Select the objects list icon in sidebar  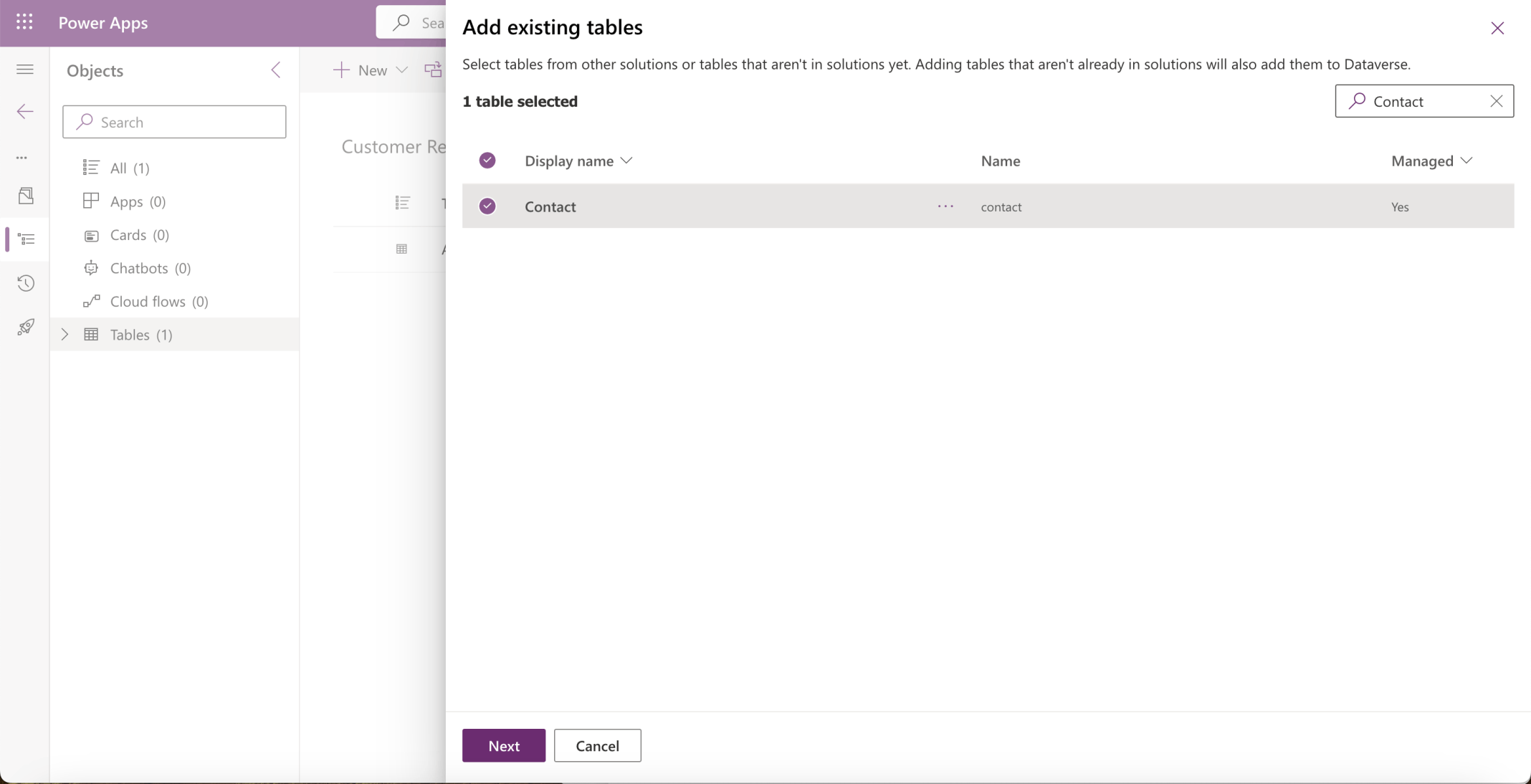26,239
